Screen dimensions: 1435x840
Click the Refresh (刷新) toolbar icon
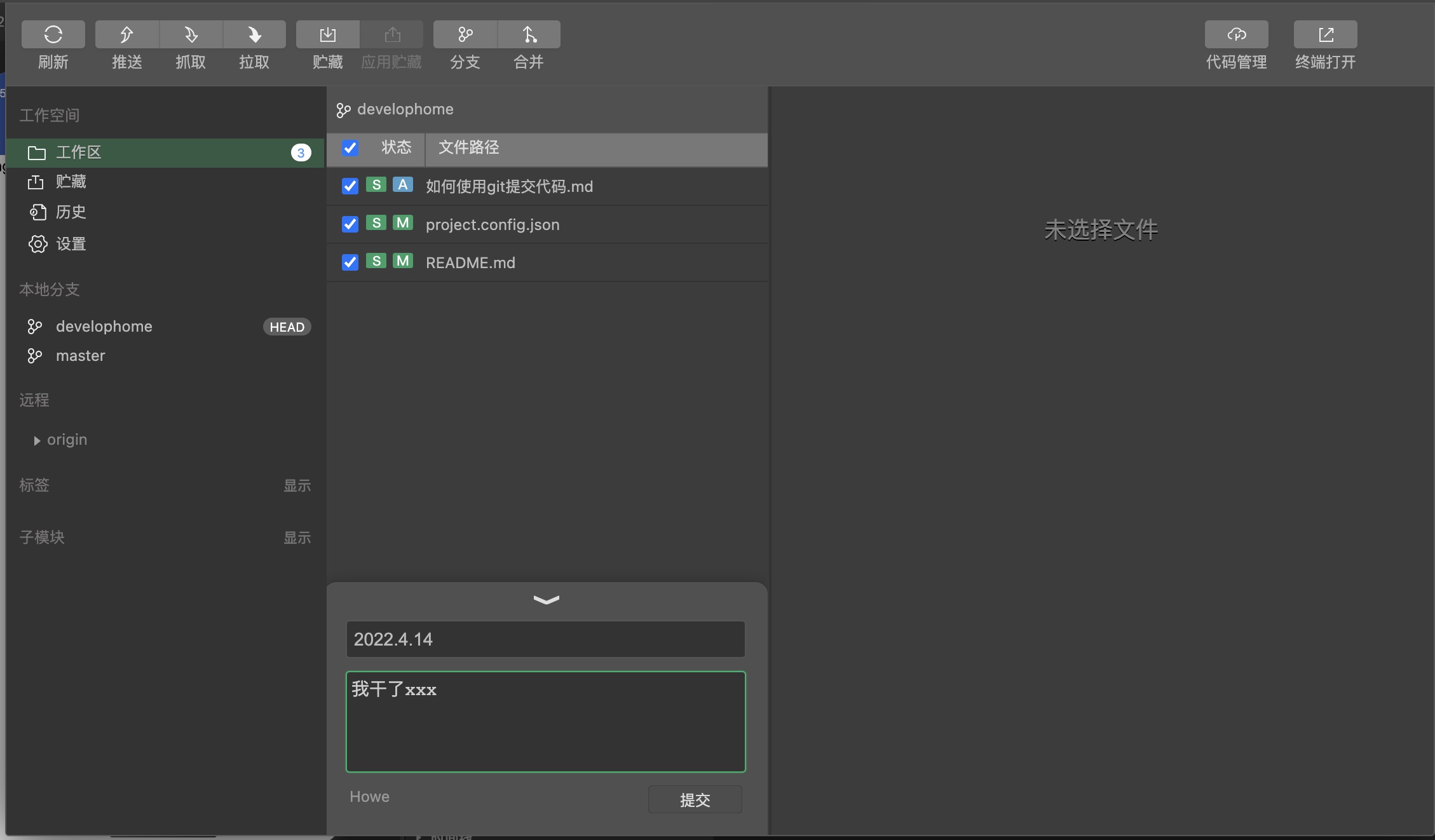(x=53, y=34)
